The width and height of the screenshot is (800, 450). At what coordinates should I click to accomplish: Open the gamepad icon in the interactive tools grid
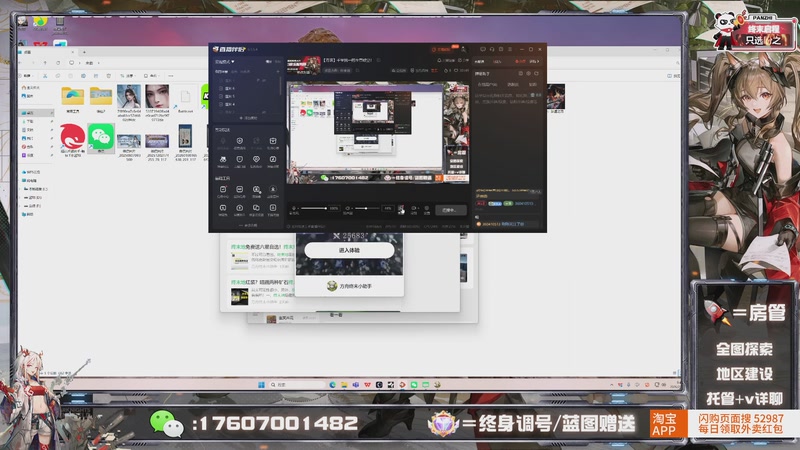(223, 159)
